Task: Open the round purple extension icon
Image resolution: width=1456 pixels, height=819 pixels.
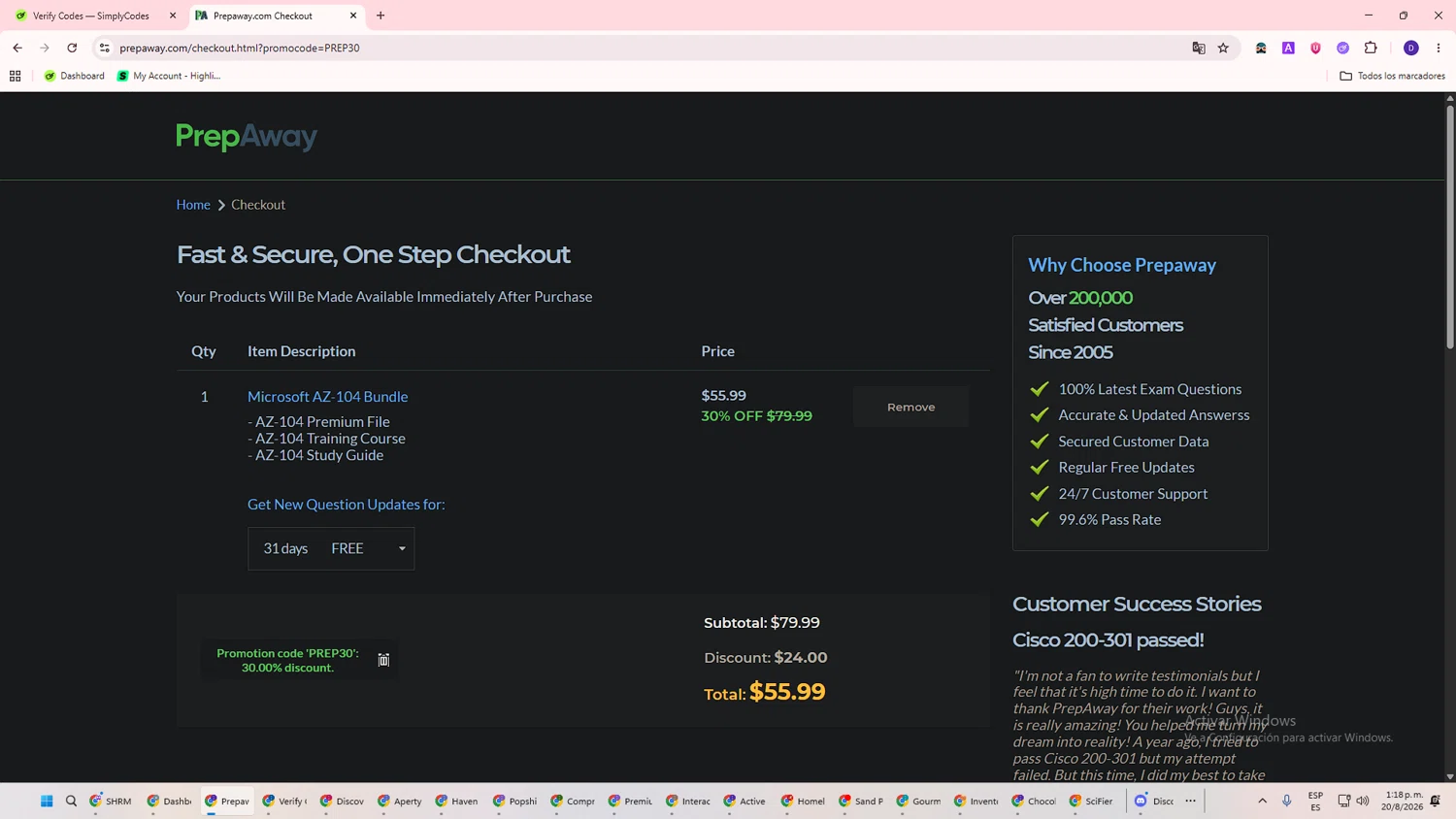Action: (1342, 48)
